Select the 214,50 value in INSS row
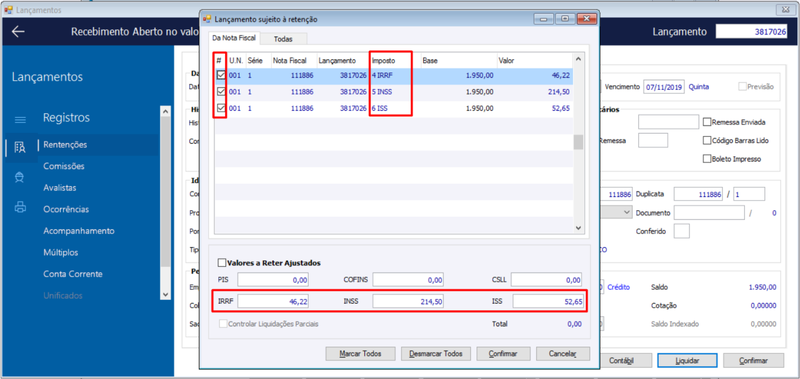 click(558, 92)
